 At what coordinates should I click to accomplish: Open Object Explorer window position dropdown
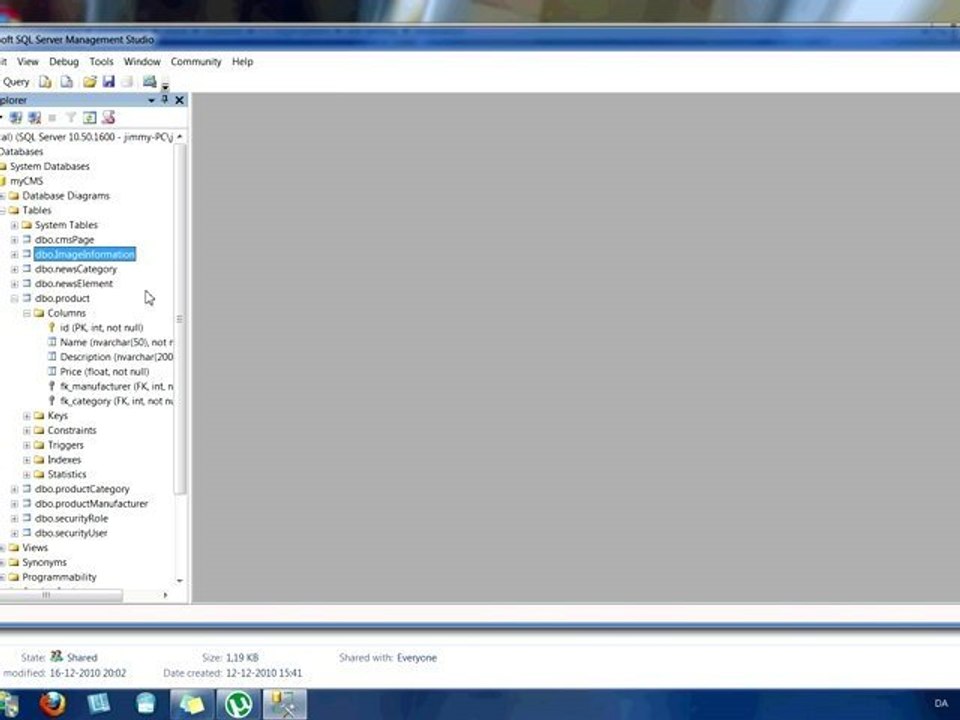pyautogui.click(x=151, y=100)
